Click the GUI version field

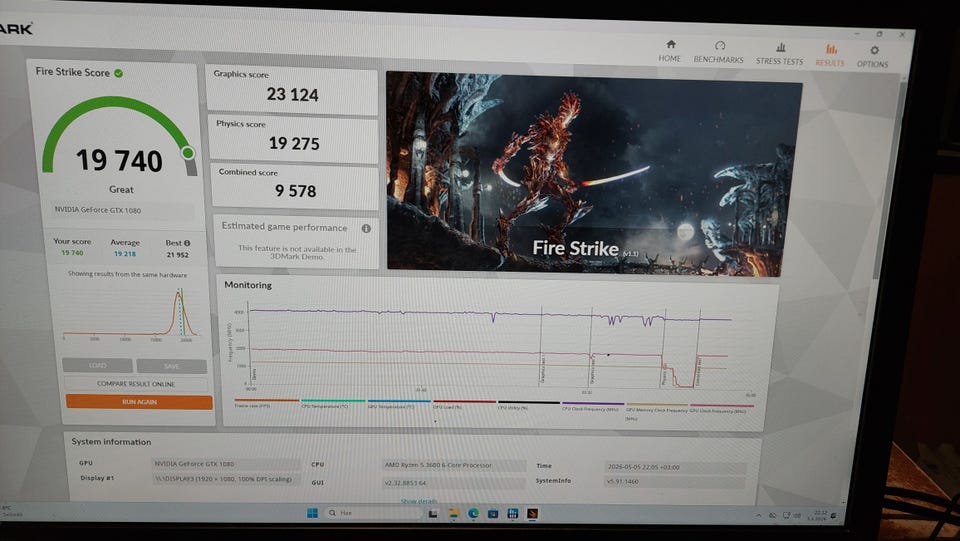[x=454, y=483]
